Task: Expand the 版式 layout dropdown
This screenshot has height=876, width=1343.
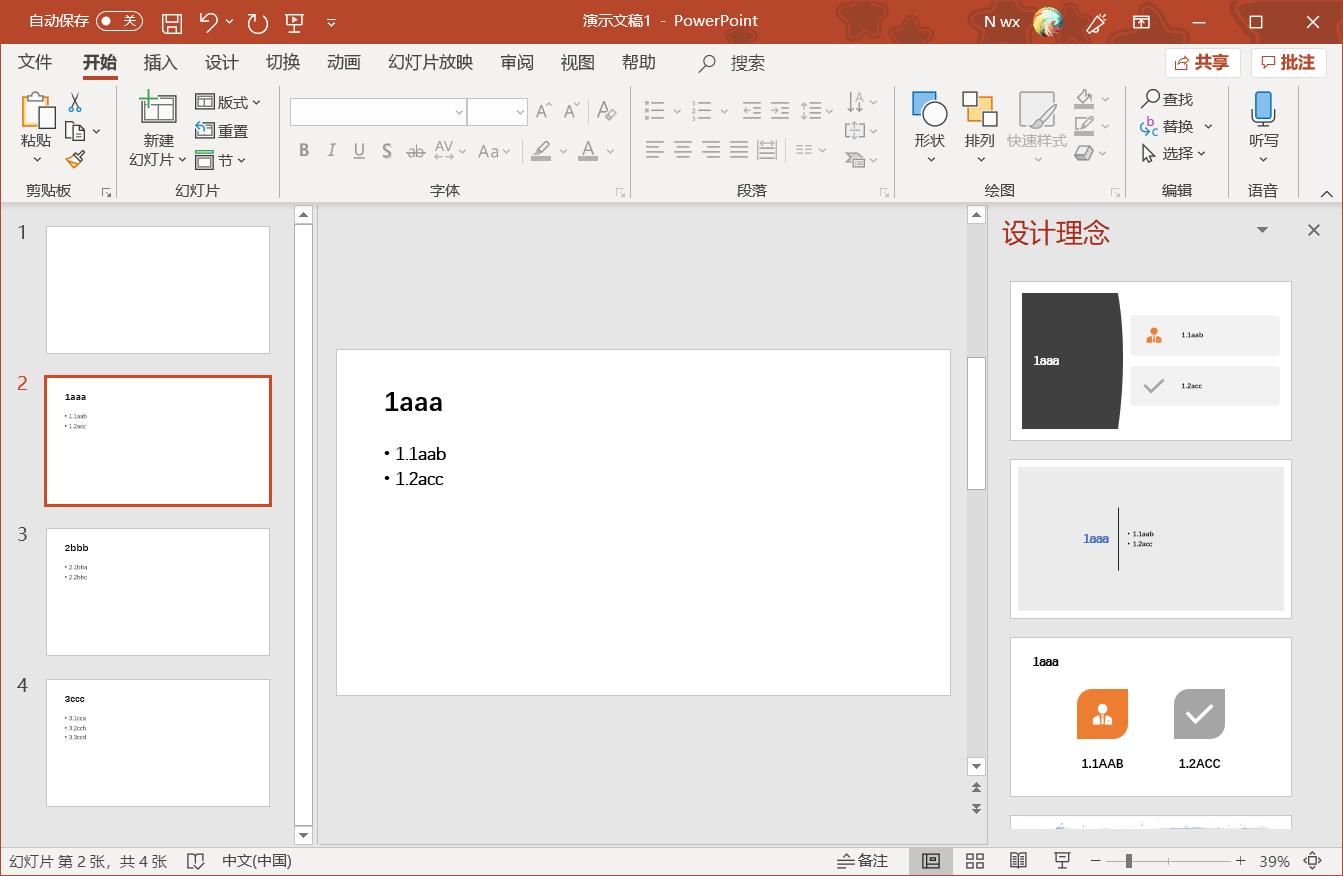Action: point(228,102)
